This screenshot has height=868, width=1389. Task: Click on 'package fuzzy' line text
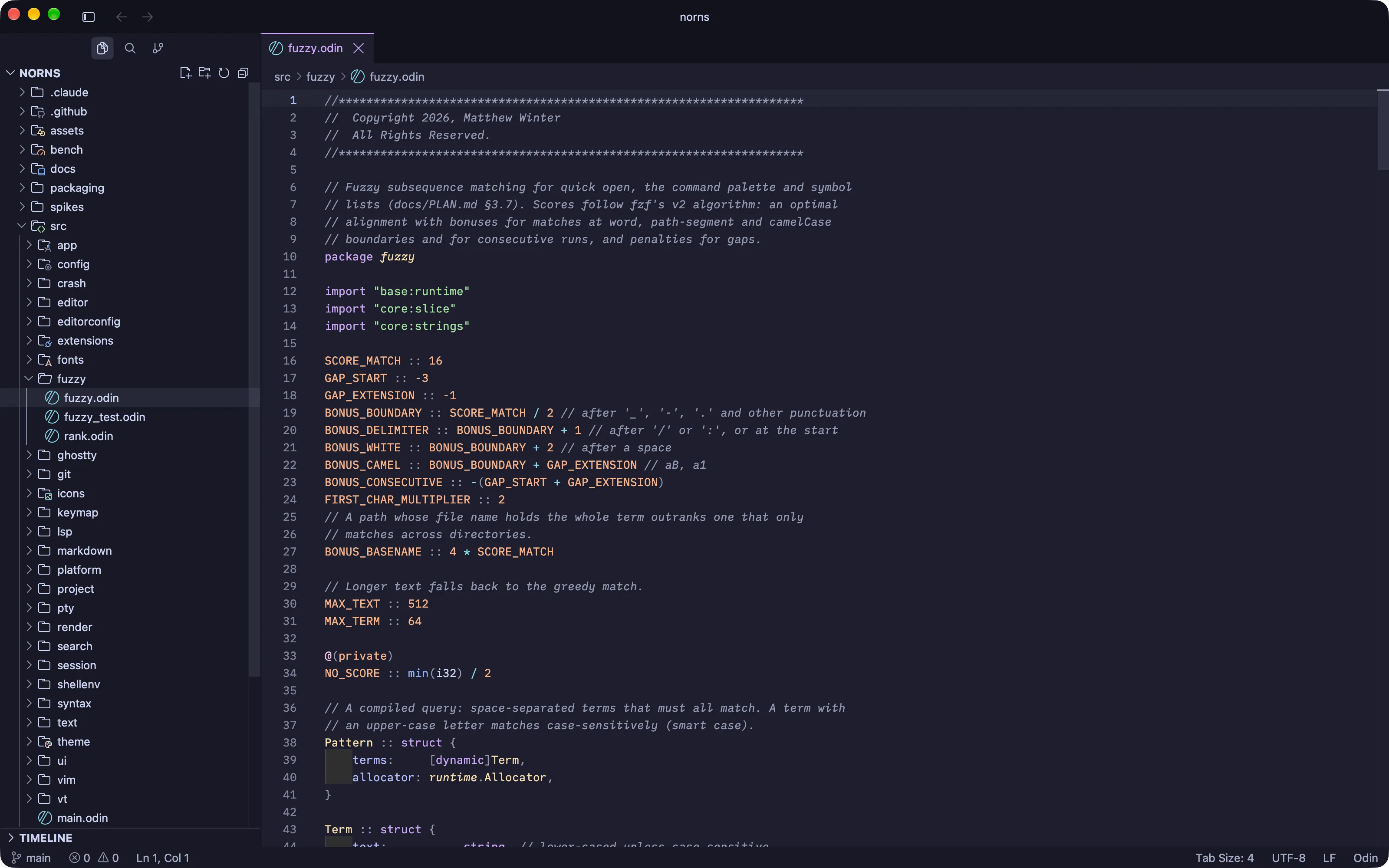tap(369, 257)
